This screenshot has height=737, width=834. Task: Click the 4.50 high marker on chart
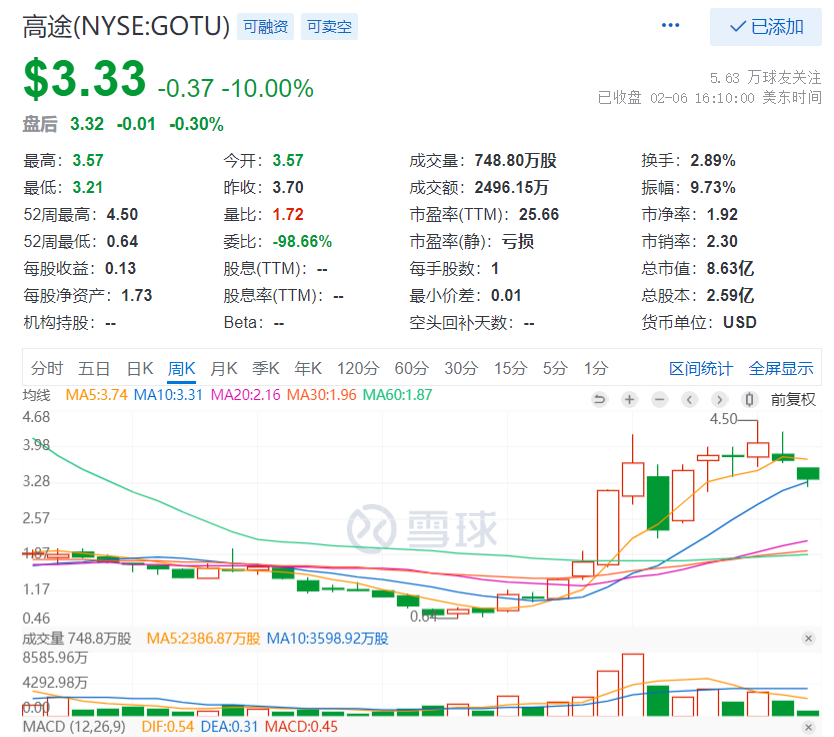coord(723,419)
